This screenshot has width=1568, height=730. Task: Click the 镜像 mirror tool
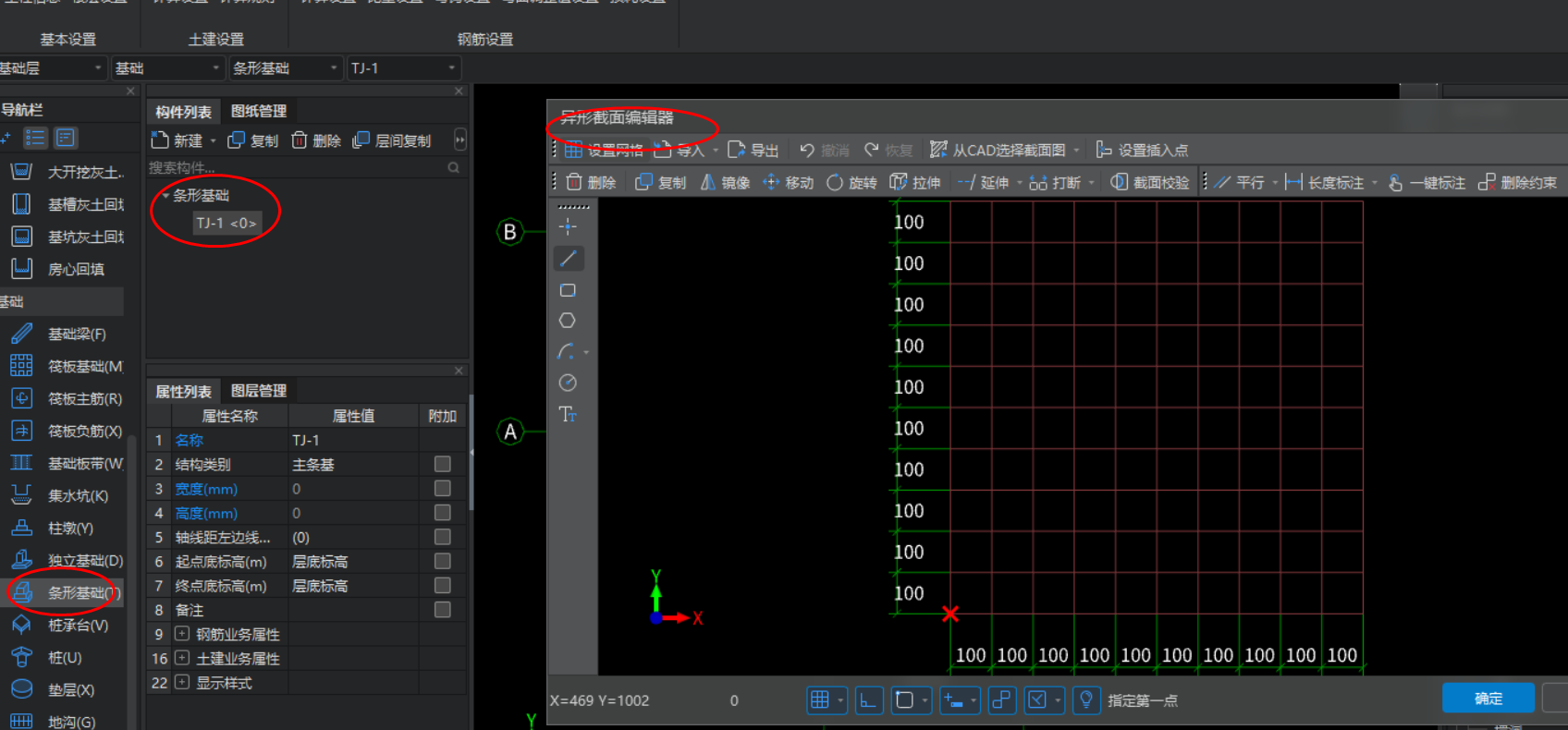725,183
